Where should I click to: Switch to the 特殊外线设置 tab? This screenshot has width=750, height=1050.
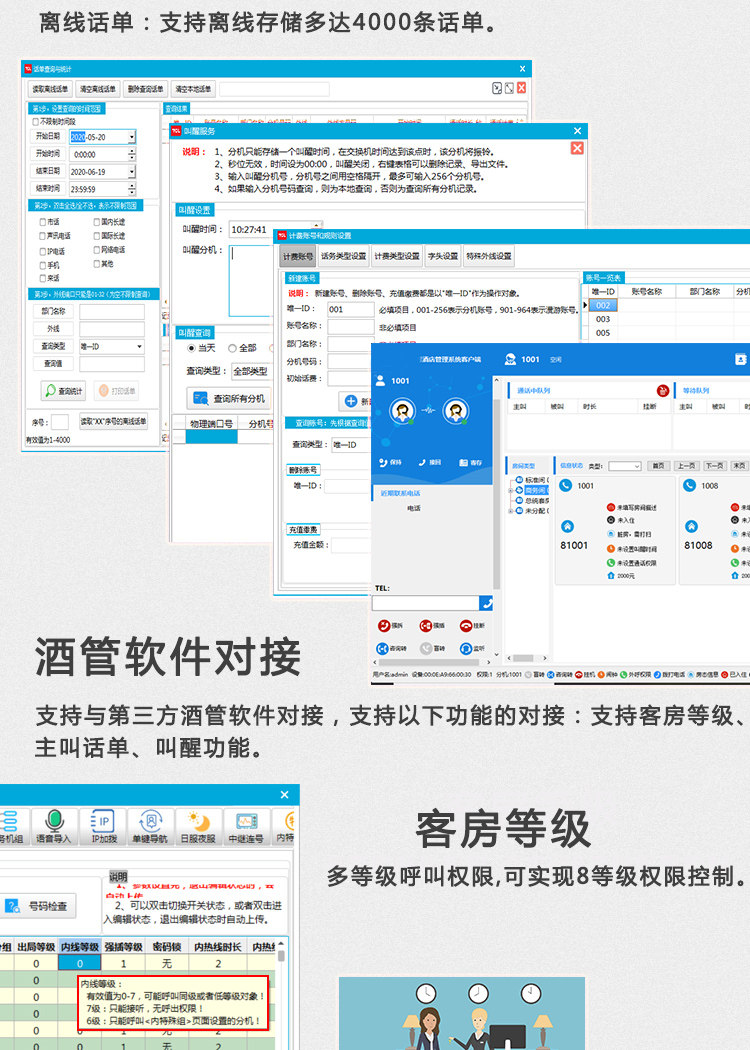(x=489, y=256)
